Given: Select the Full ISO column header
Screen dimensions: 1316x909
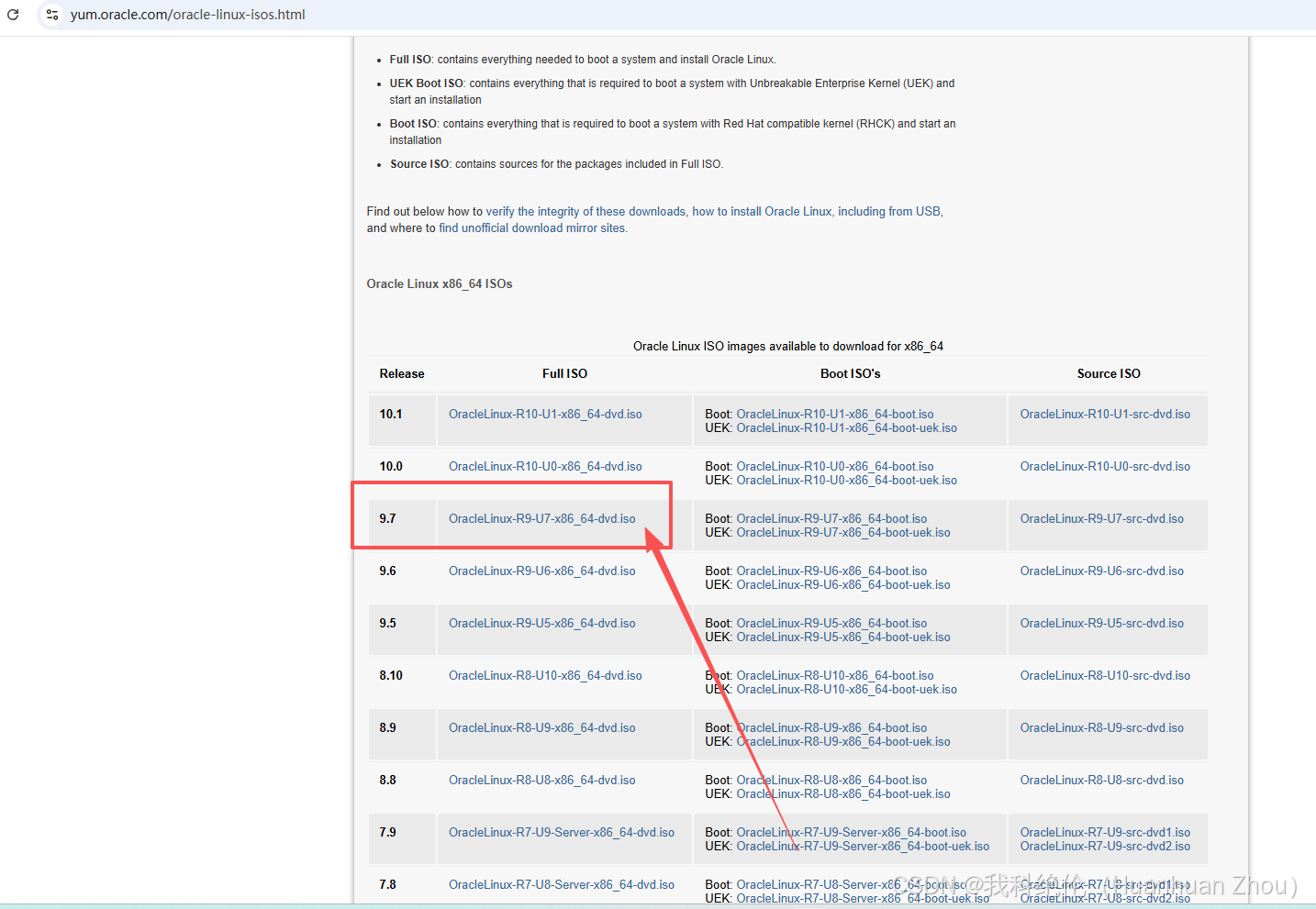Looking at the screenshot, I should coord(564,374).
